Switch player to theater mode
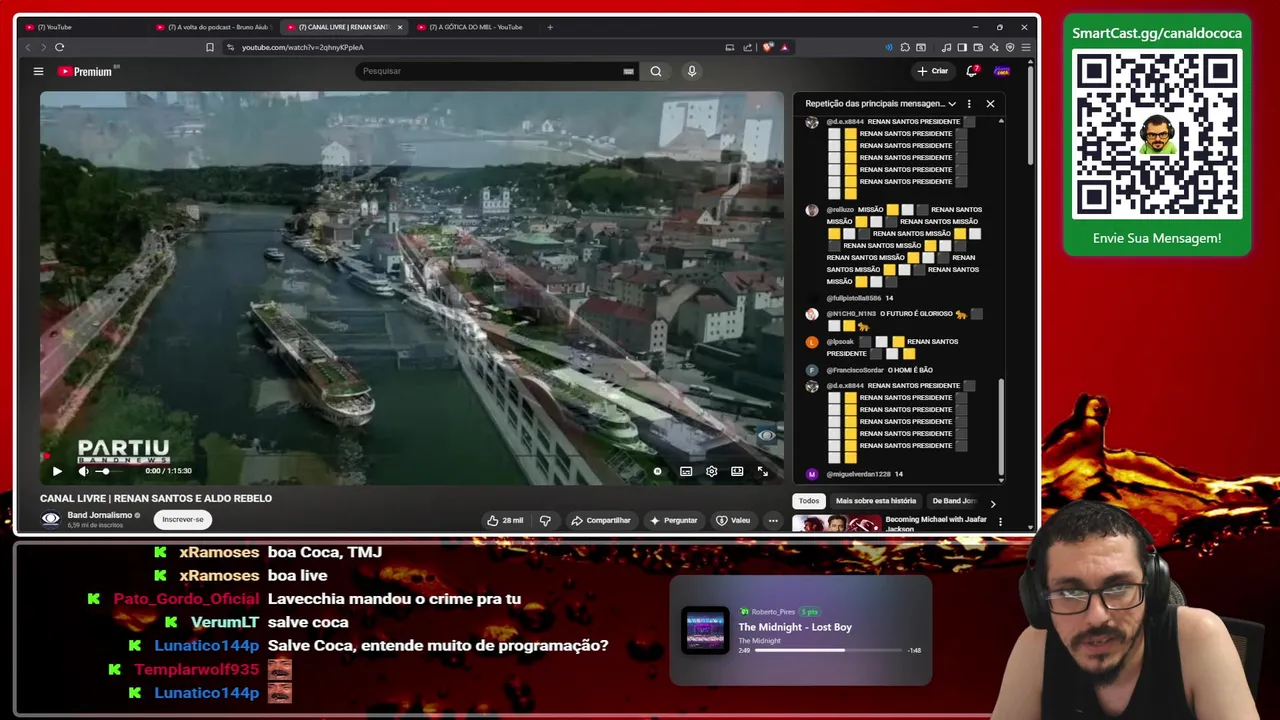The height and width of the screenshot is (720, 1280). coord(737,471)
